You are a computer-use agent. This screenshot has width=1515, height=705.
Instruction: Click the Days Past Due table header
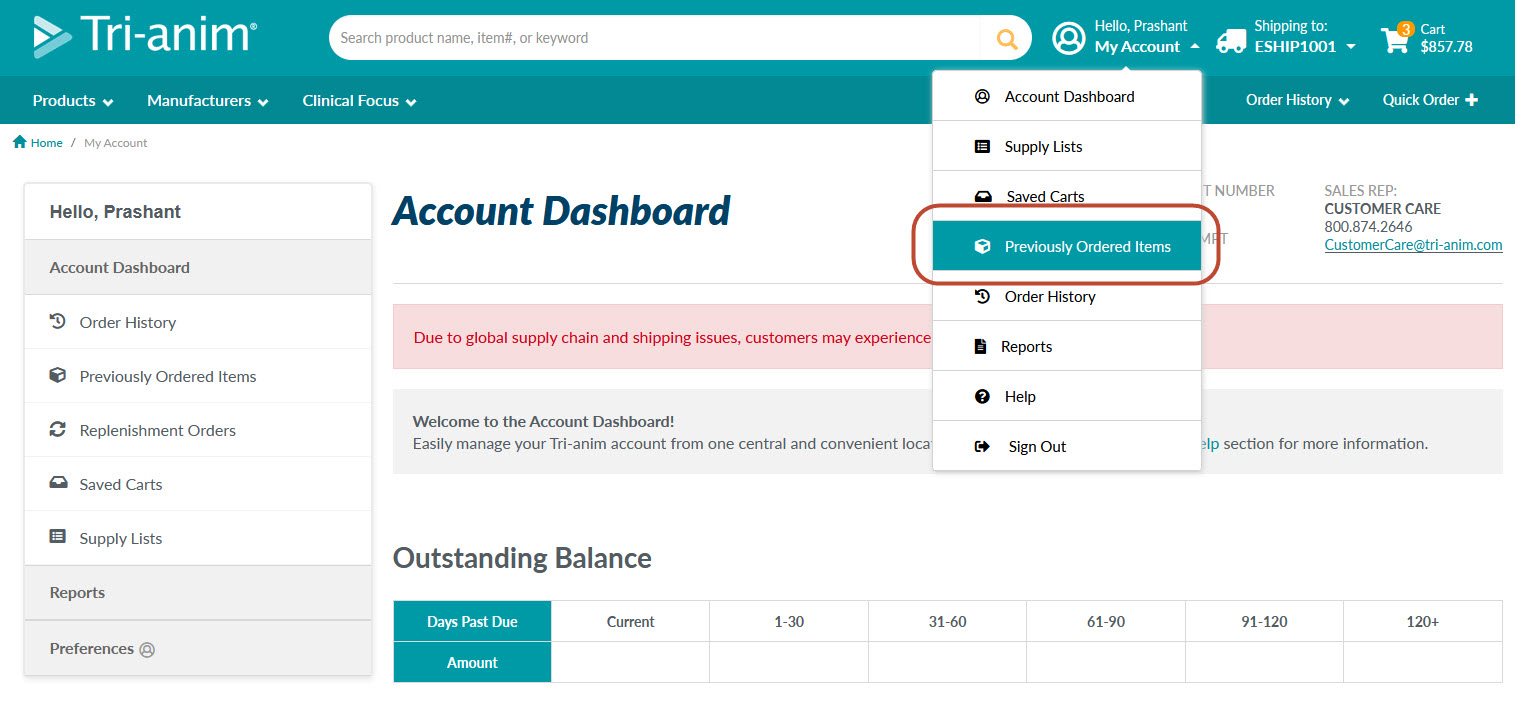(472, 621)
